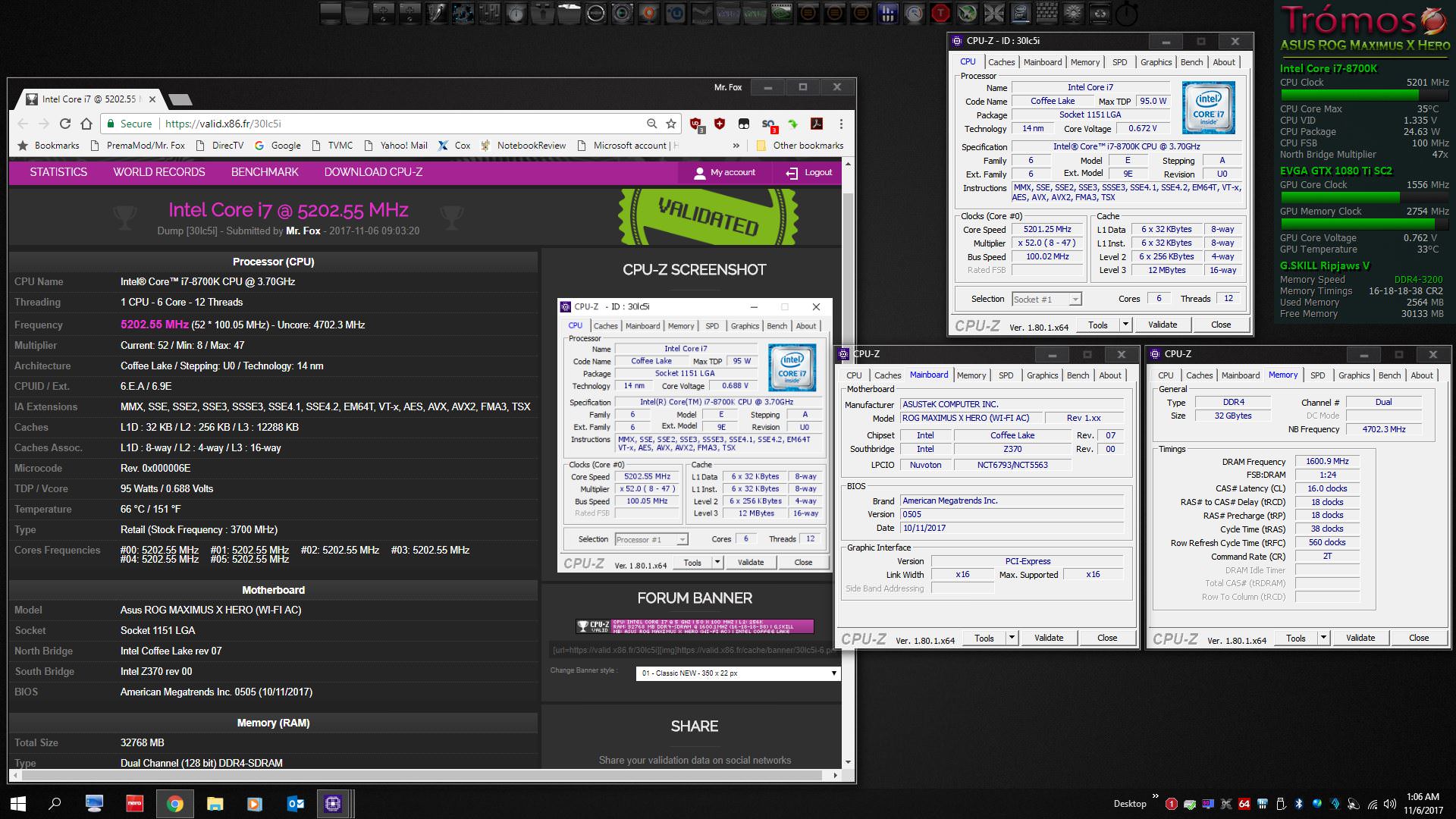Image resolution: width=1456 pixels, height=819 pixels.
Task: Click the forum banner URL code field
Action: coord(694,650)
